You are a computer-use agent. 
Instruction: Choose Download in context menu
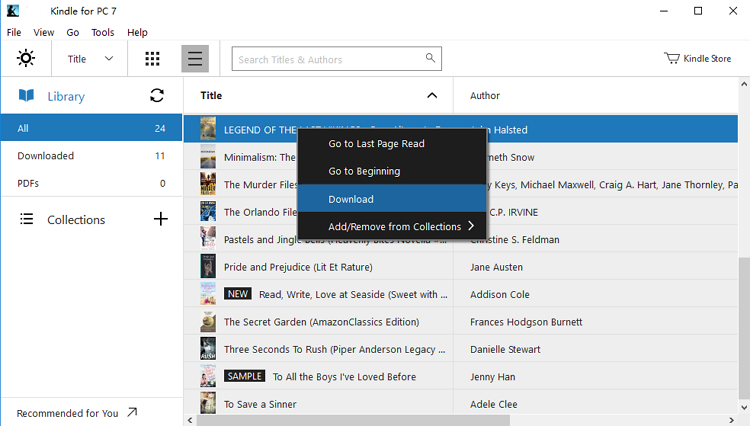(392, 199)
